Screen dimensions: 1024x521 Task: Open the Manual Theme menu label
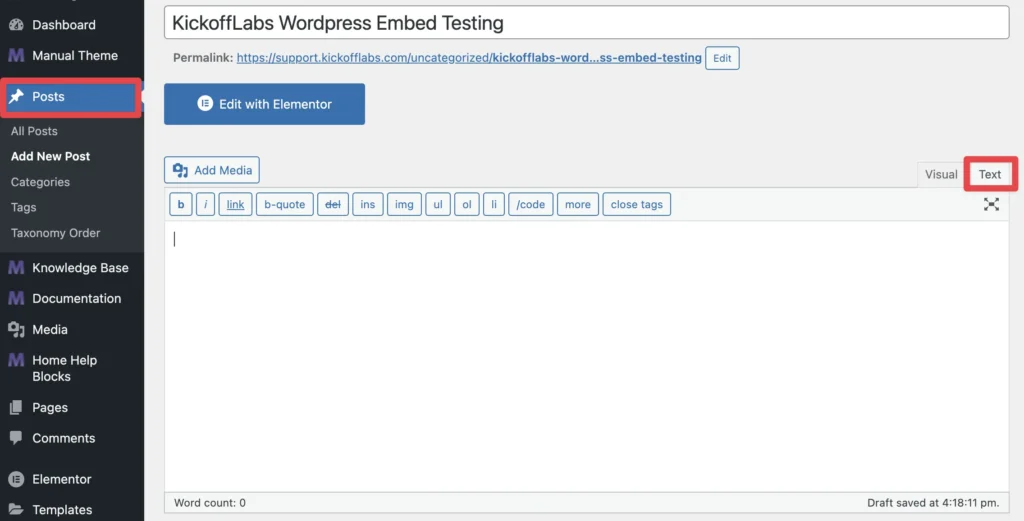75,55
